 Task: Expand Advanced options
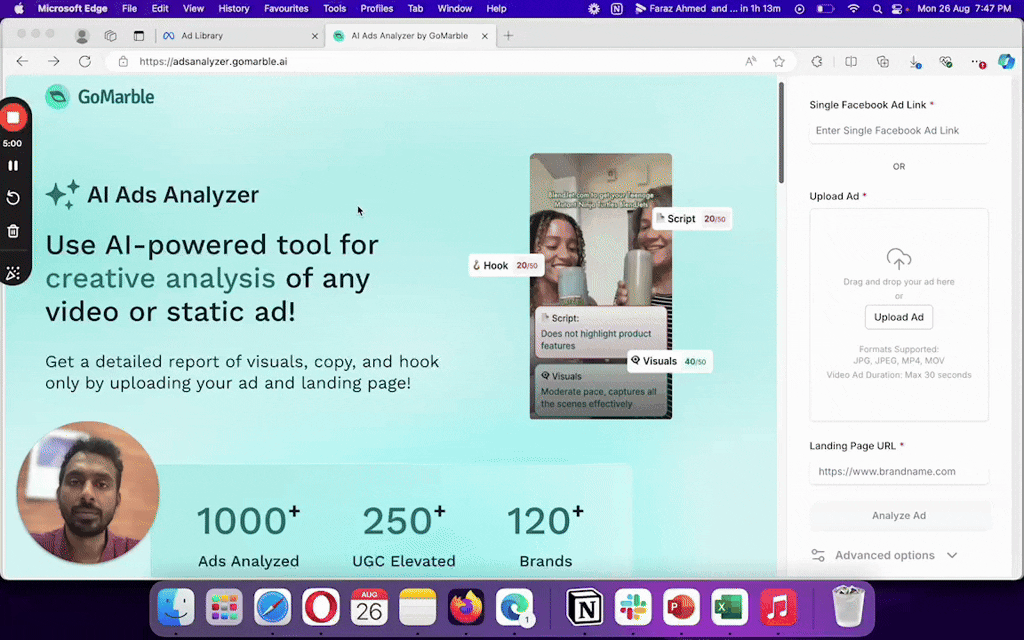[x=884, y=555]
